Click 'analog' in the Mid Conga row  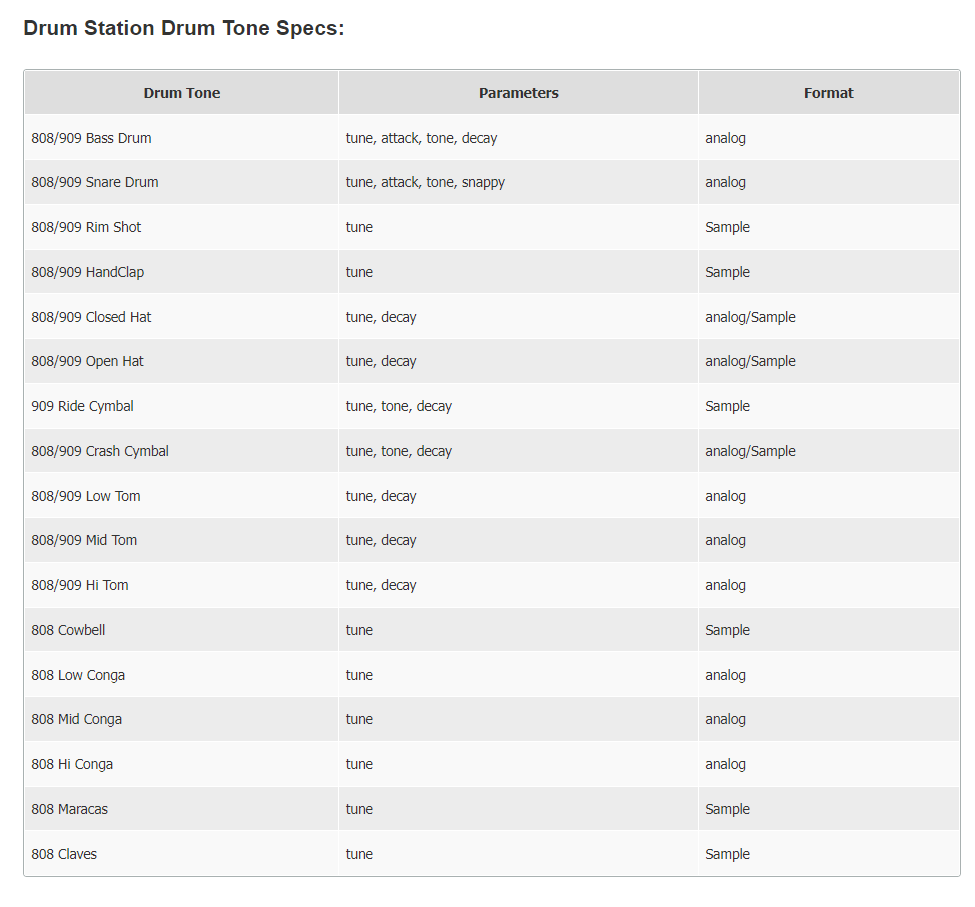(x=829, y=719)
